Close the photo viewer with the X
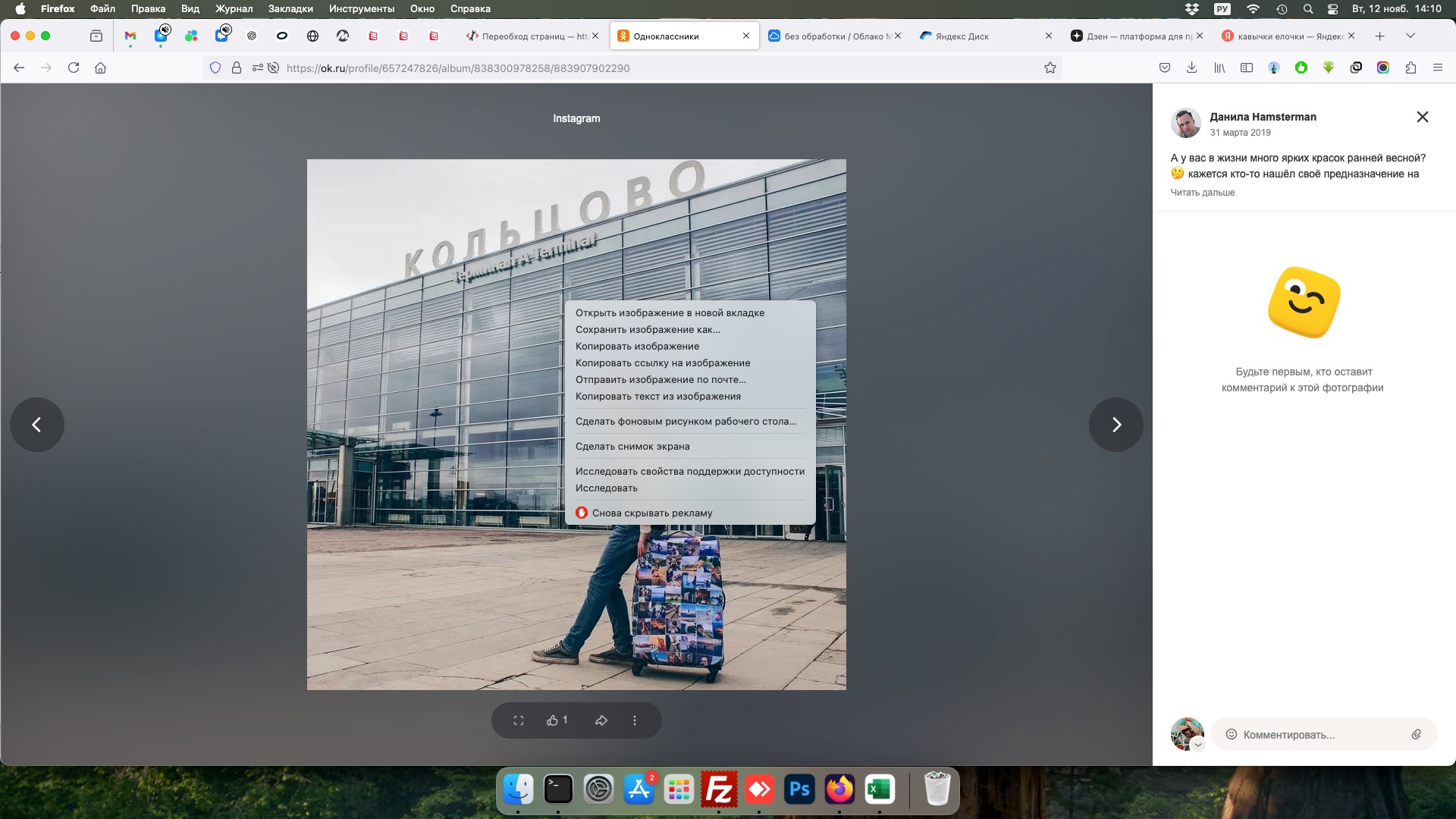Screen dimensions: 1456x819 pyautogui.click(x=1423, y=117)
